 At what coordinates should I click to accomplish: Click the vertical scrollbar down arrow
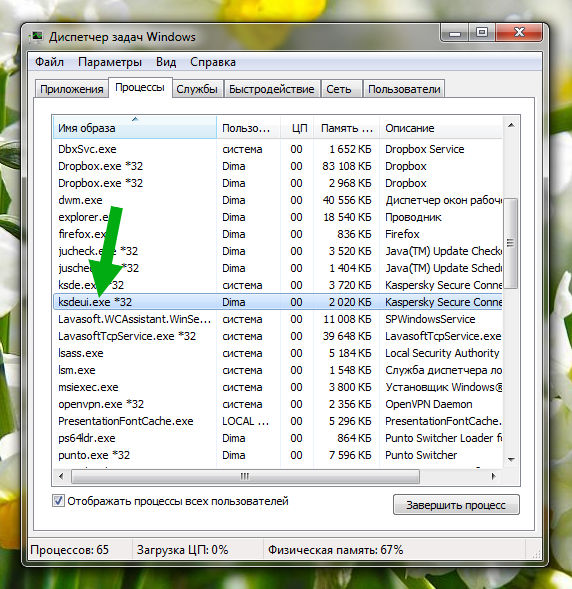pos(511,459)
